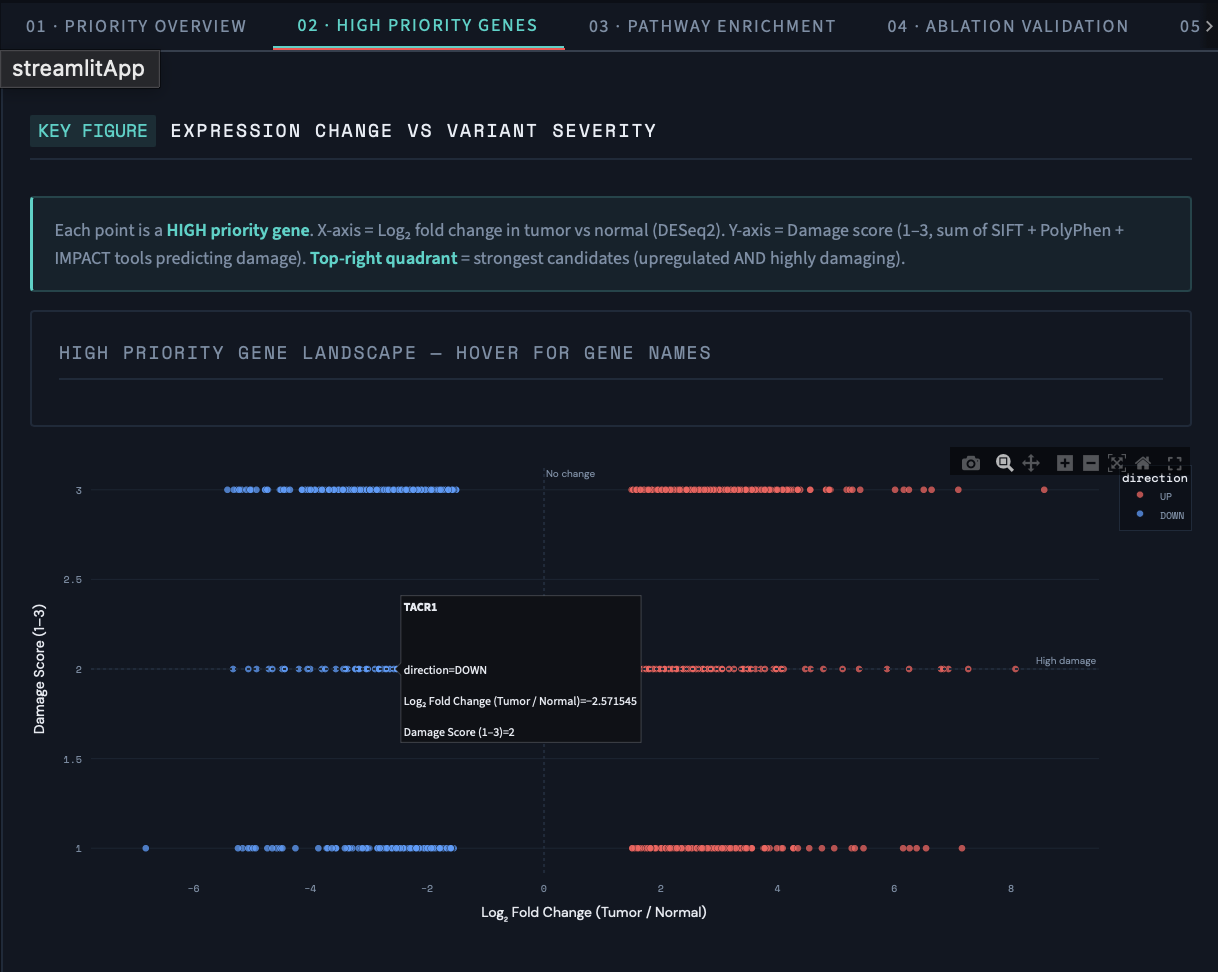The height and width of the screenshot is (972, 1218).
Task: Click the Autoscale icon in plot modebar
Action: coord(1117,463)
